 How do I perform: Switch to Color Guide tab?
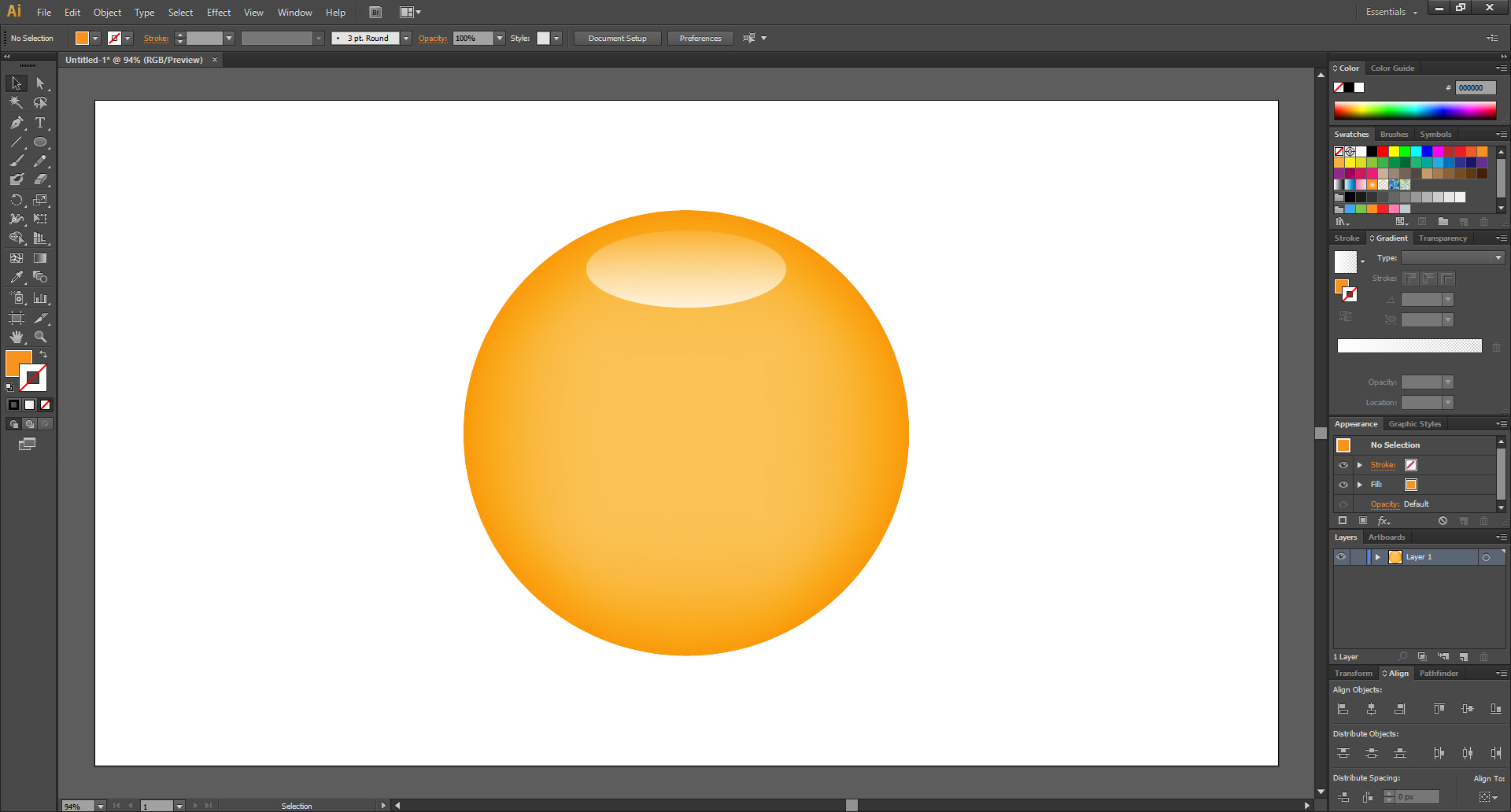(x=1392, y=68)
